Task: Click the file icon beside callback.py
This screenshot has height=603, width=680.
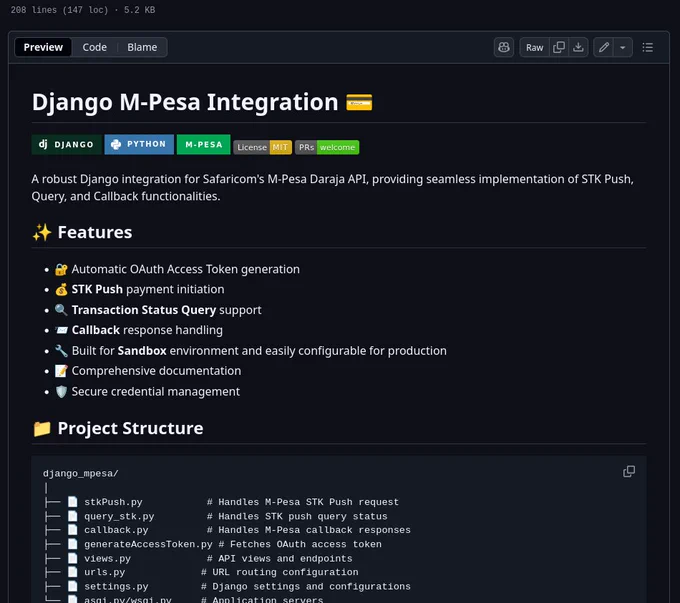Action: [72, 530]
